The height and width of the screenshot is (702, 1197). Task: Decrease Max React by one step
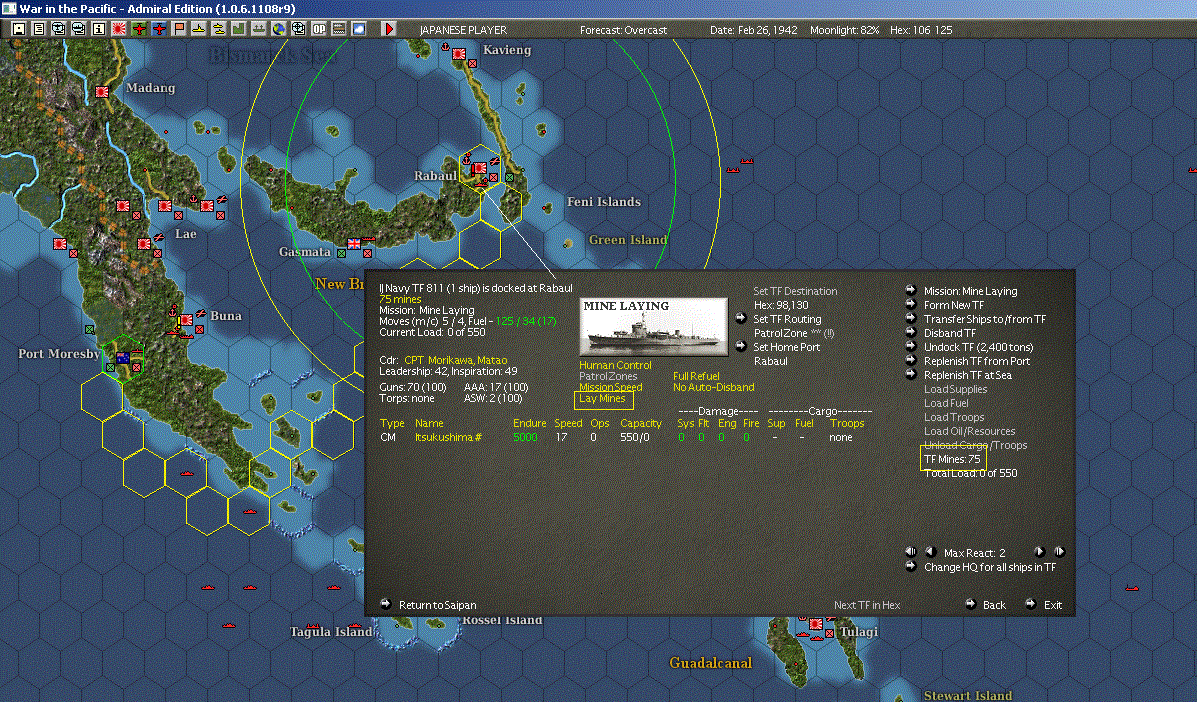click(x=930, y=552)
